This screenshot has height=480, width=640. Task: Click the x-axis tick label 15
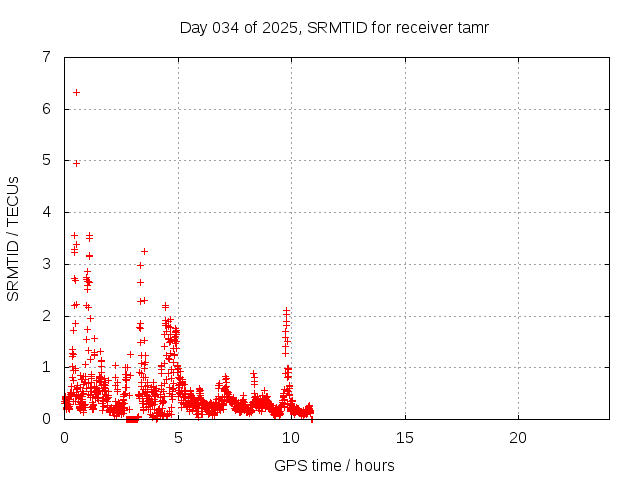[x=405, y=437]
